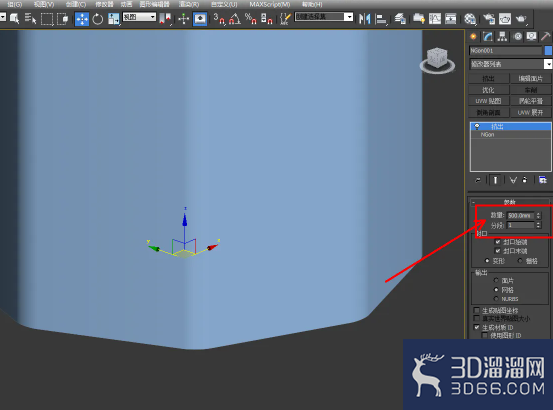Screen dimensions: 553x410
Task: Remove modifier from the stack icon
Action: pyautogui.click(x=525, y=180)
